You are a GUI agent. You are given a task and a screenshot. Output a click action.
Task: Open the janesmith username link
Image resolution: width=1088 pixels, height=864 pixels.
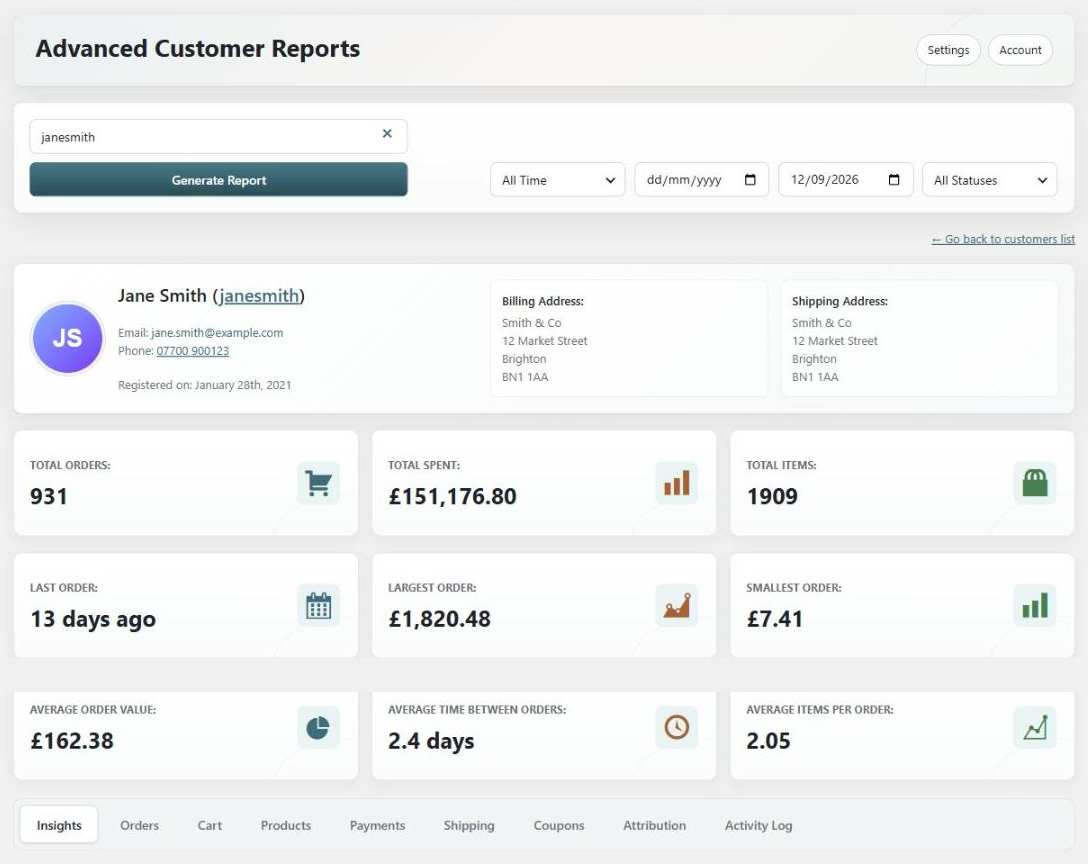click(258, 296)
